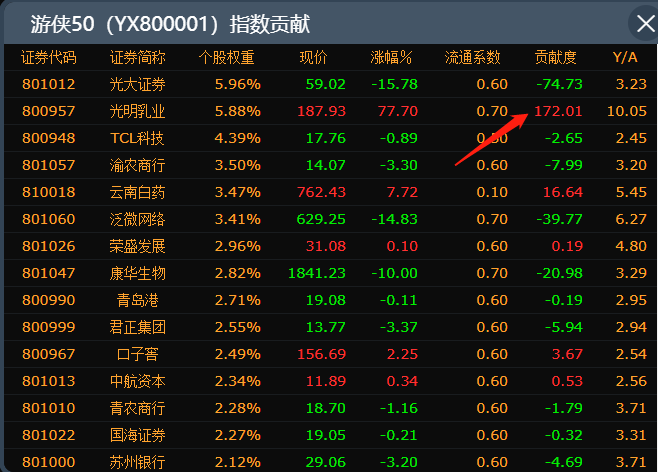
Task: Click 青岛港 stock name
Action: tap(138, 300)
